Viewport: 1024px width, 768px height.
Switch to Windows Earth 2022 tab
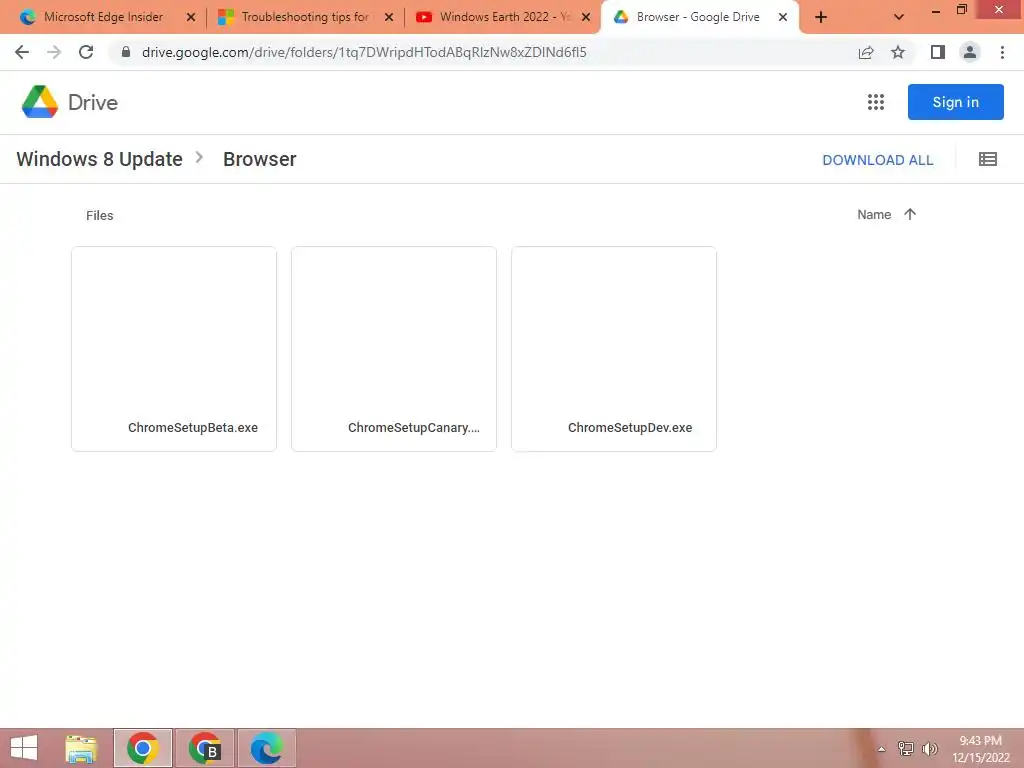coord(503,18)
